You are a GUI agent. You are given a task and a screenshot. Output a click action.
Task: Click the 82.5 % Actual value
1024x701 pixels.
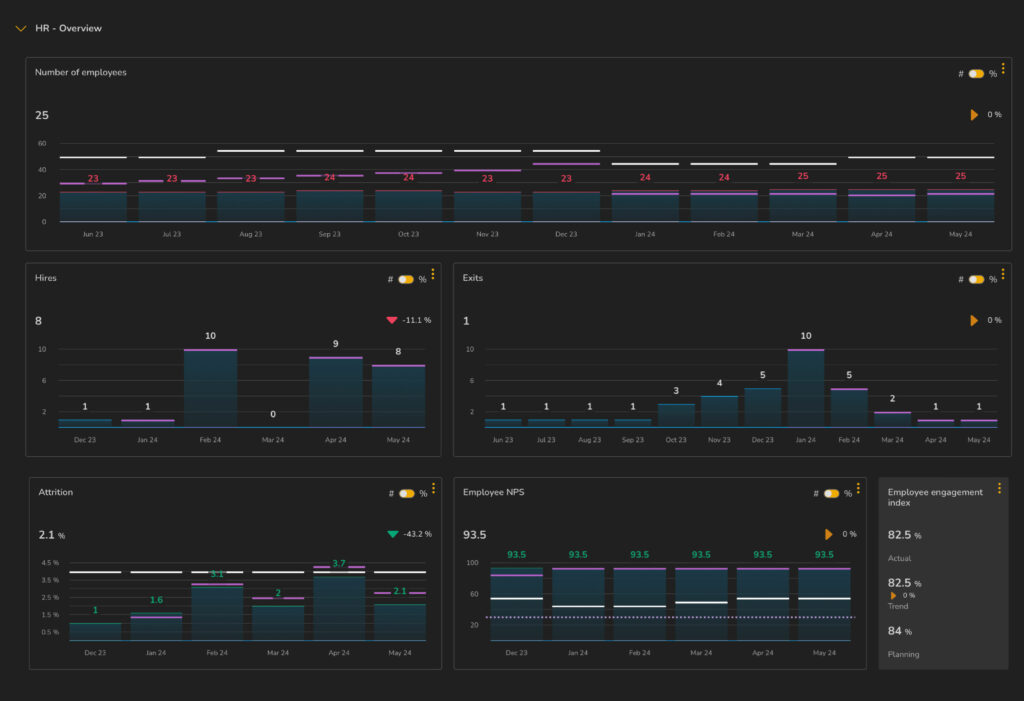(901, 534)
